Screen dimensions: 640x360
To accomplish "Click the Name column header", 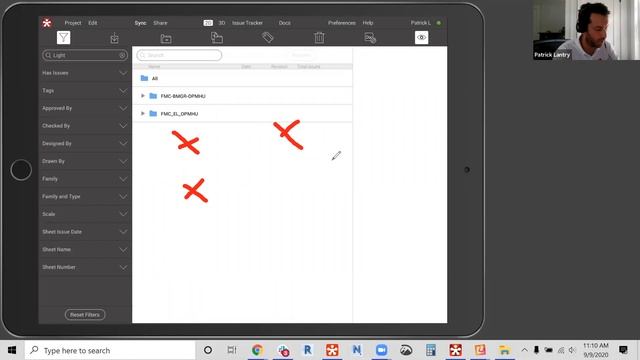I will [154, 67].
